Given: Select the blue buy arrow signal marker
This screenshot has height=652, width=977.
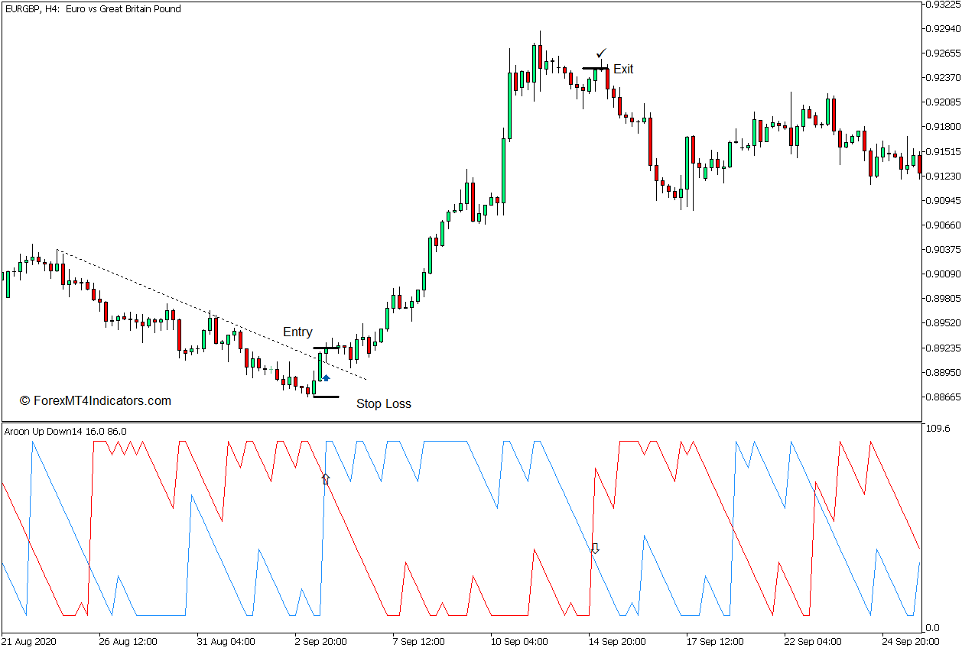Looking at the screenshot, I should pyautogui.click(x=325, y=379).
